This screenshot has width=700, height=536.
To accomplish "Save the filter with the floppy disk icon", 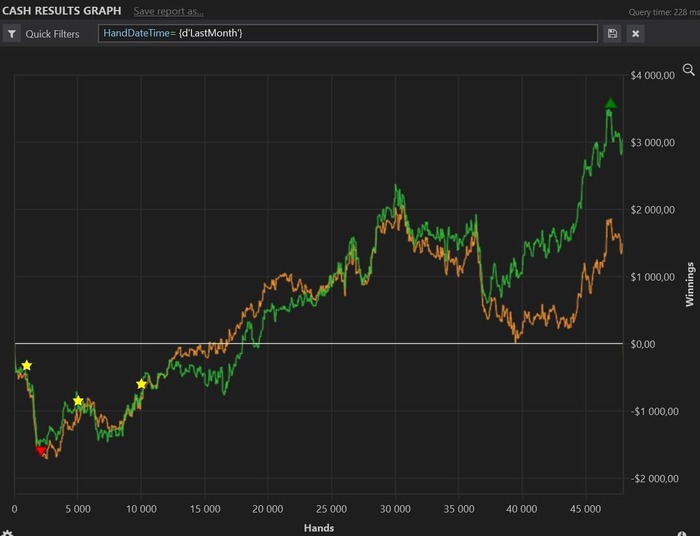I will click(x=612, y=33).
